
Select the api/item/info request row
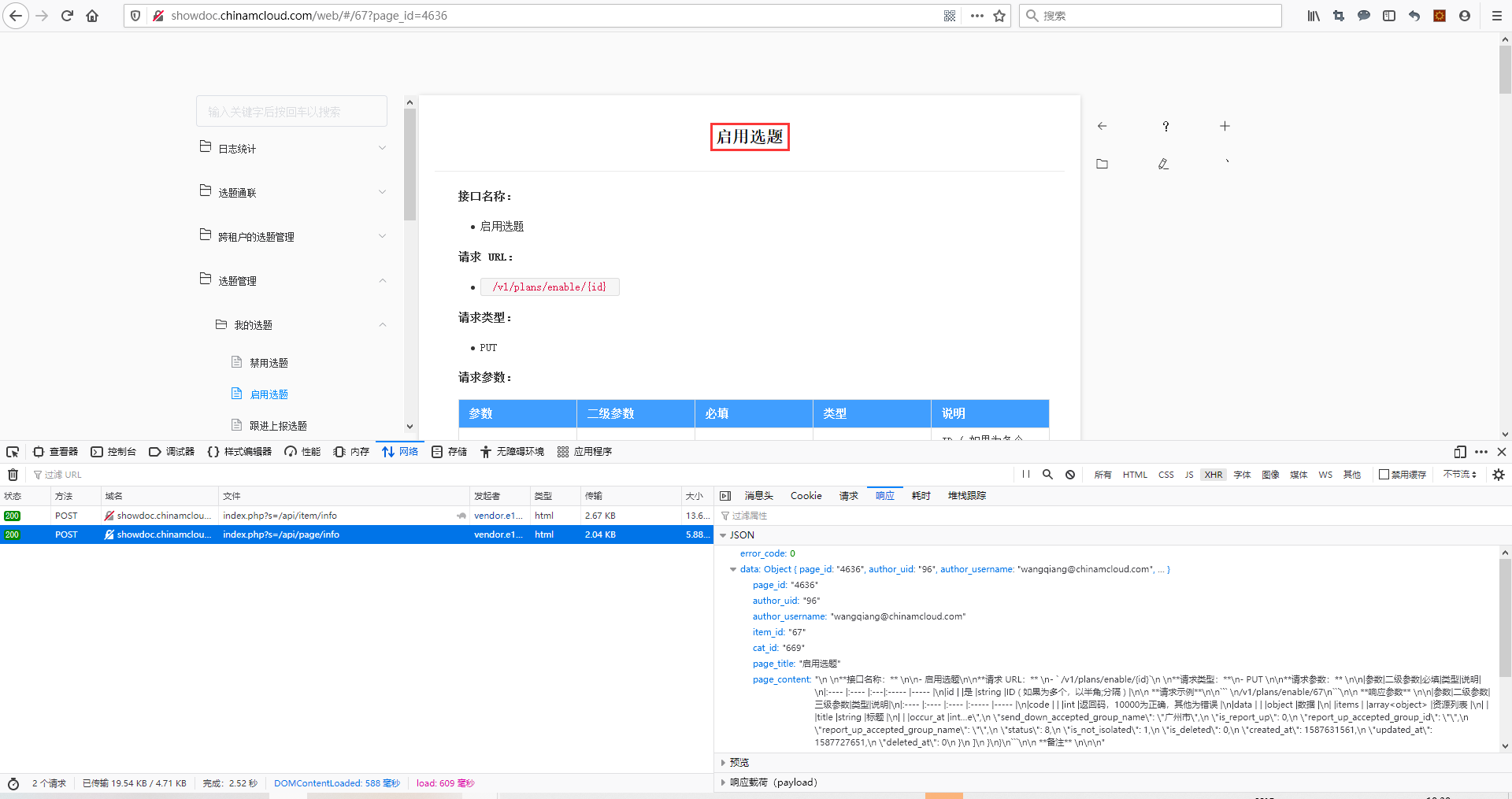[280, 516]
